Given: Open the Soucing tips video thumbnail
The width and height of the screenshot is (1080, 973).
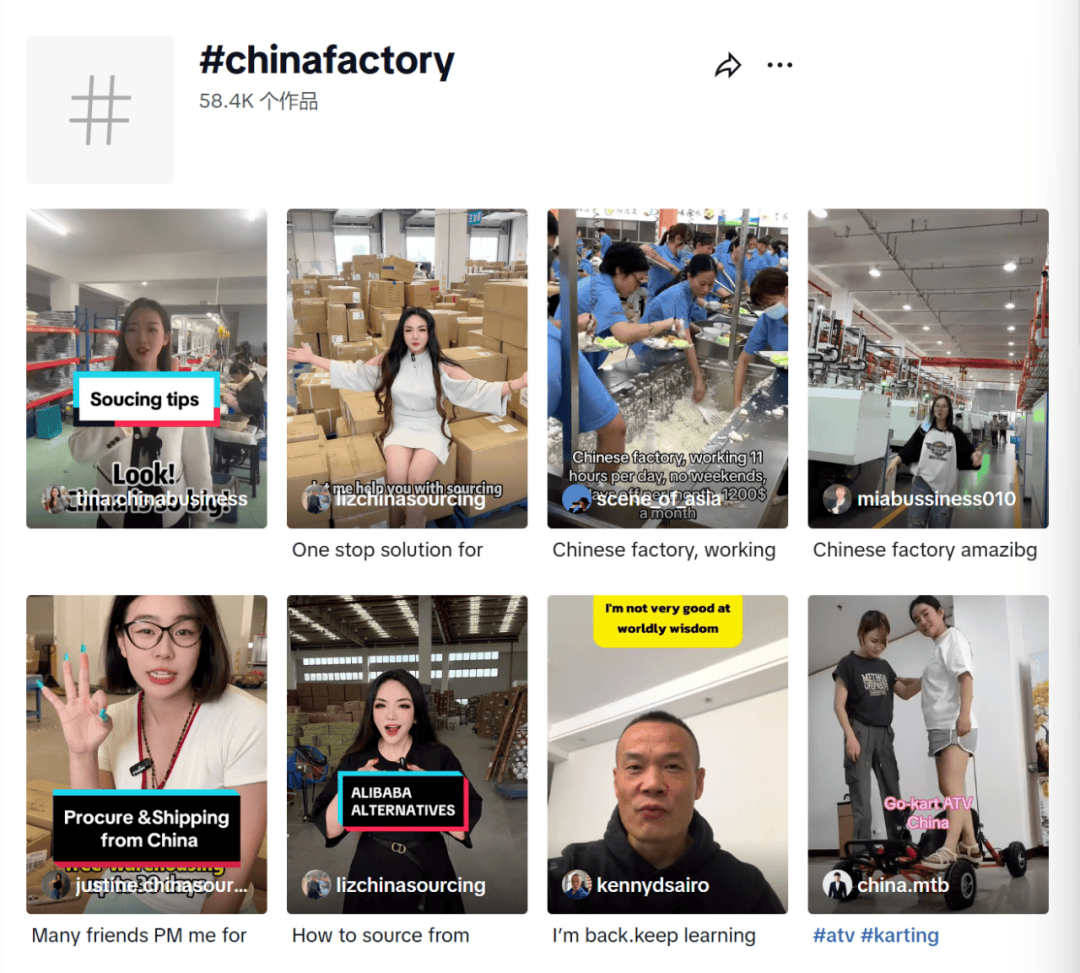Looking at the screenshot, I should [x=147, y=368].
